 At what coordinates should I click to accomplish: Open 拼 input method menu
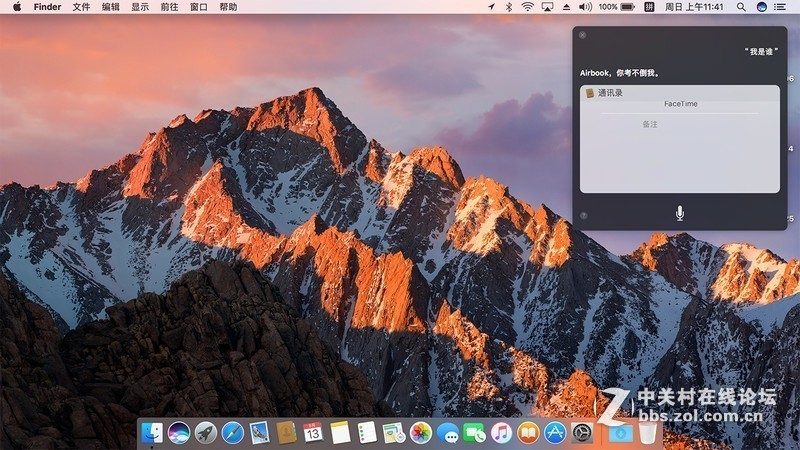tap(649, 7)
